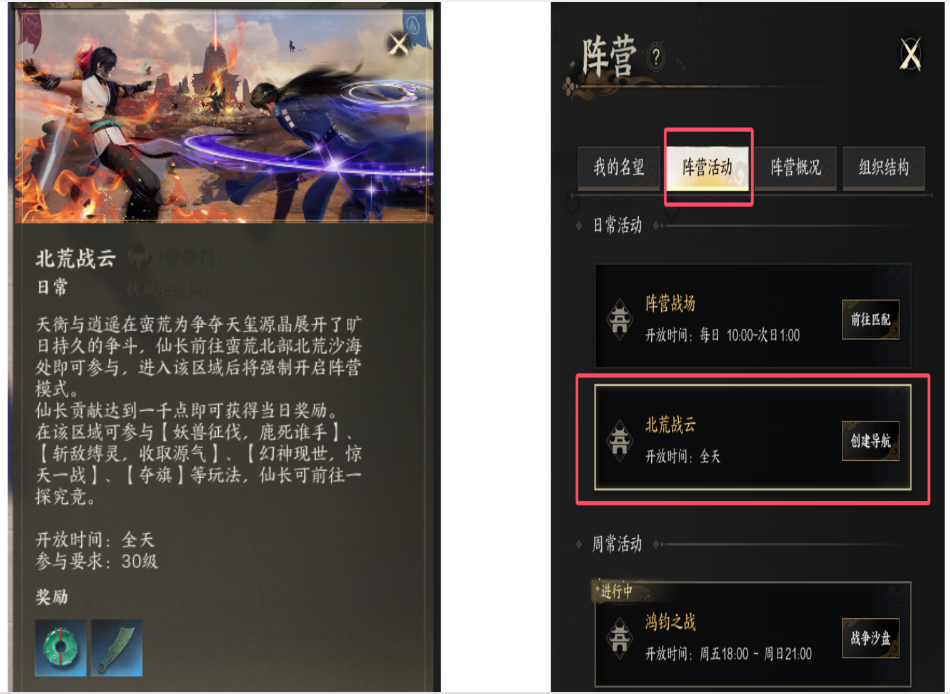This screenshot has height=694, width=950.
Task: Click the pavilion icon beside 阵营战场
Action: (619, 319)
